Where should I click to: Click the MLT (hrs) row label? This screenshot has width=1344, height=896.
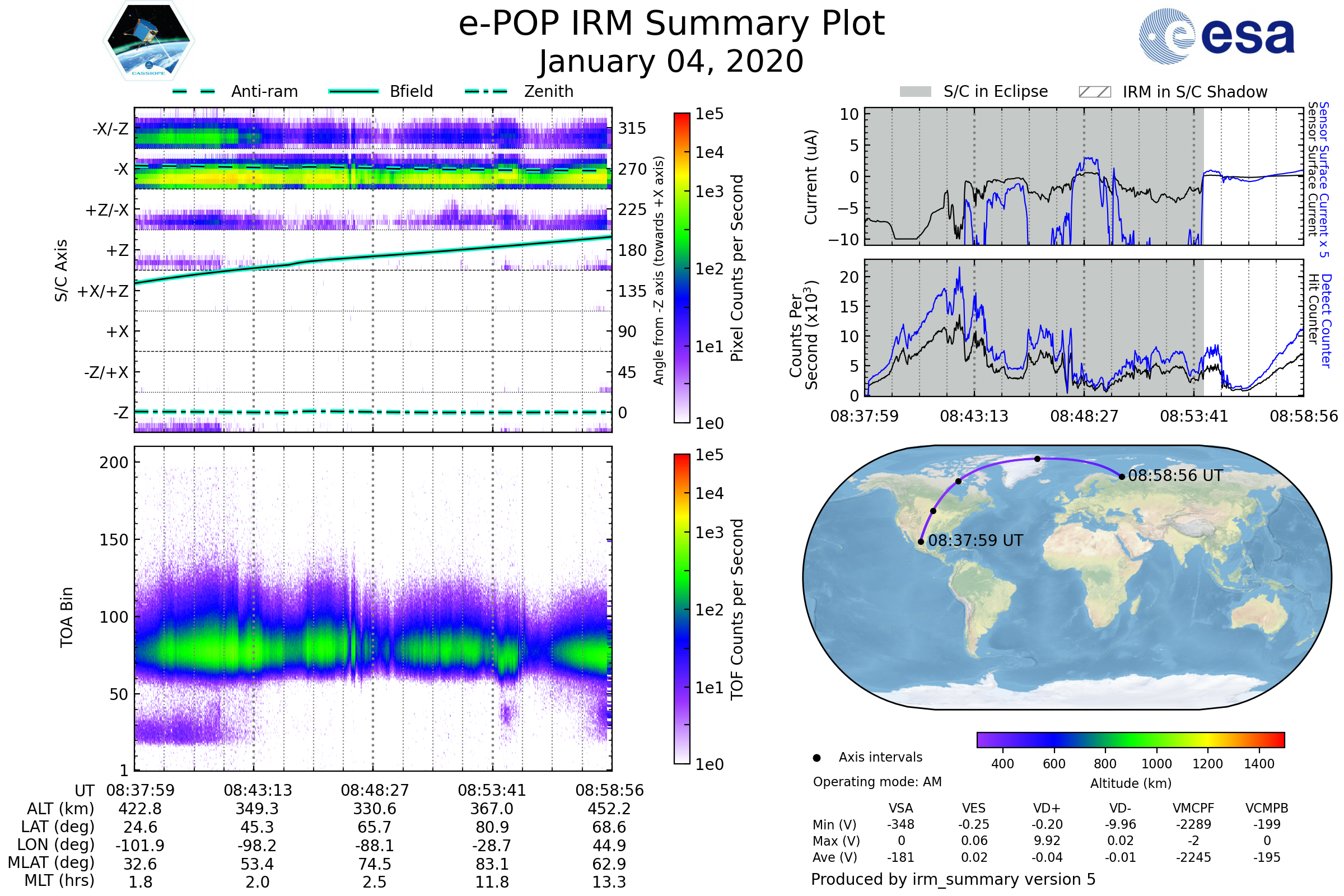pyautogui.click(x=59, y=880)
